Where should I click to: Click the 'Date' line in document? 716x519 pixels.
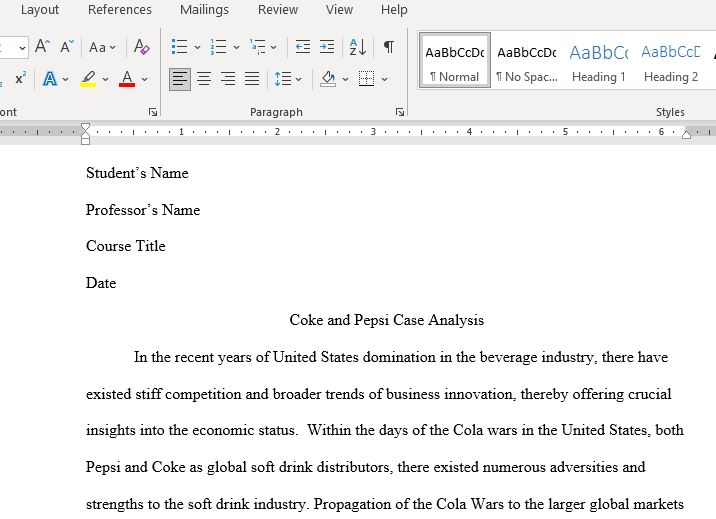[x=101, y=283]
